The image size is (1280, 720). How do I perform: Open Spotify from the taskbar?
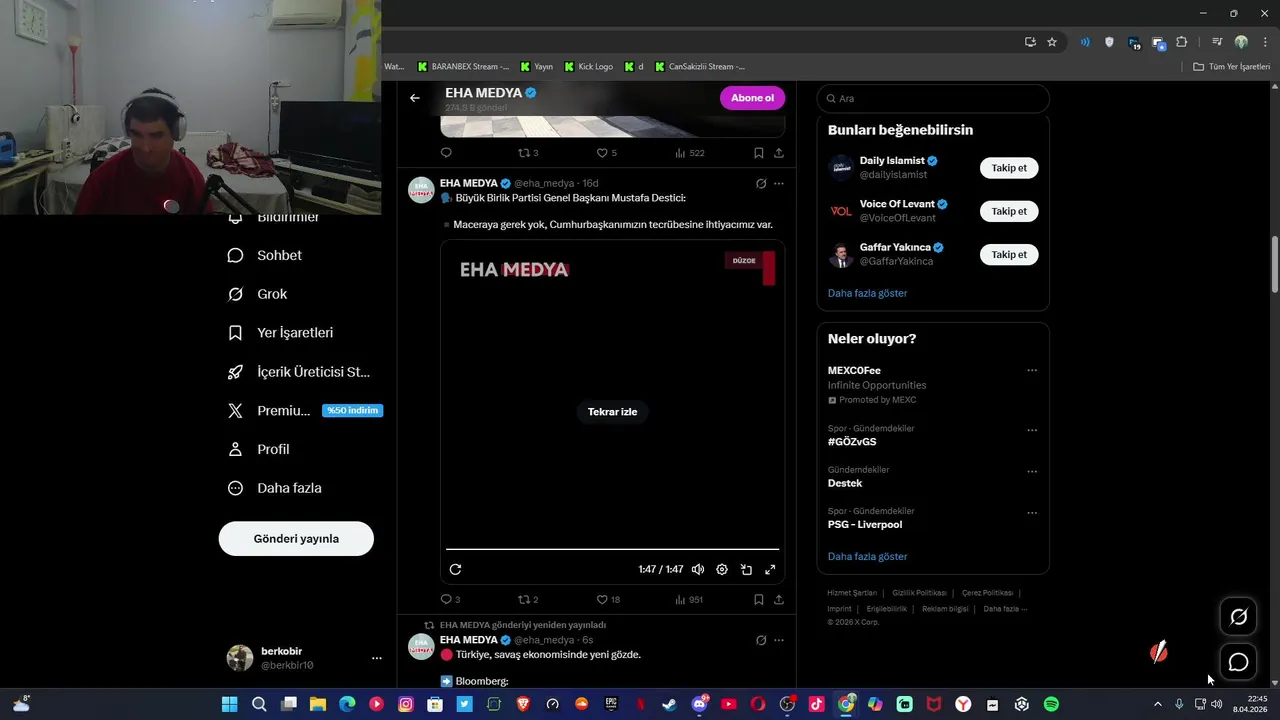1051,704
